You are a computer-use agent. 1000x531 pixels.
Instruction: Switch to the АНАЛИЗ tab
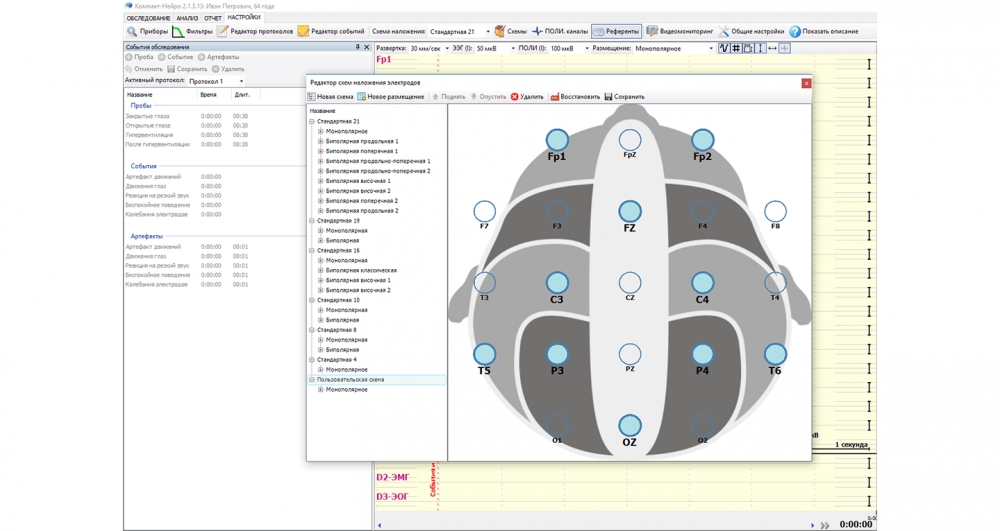187,18
